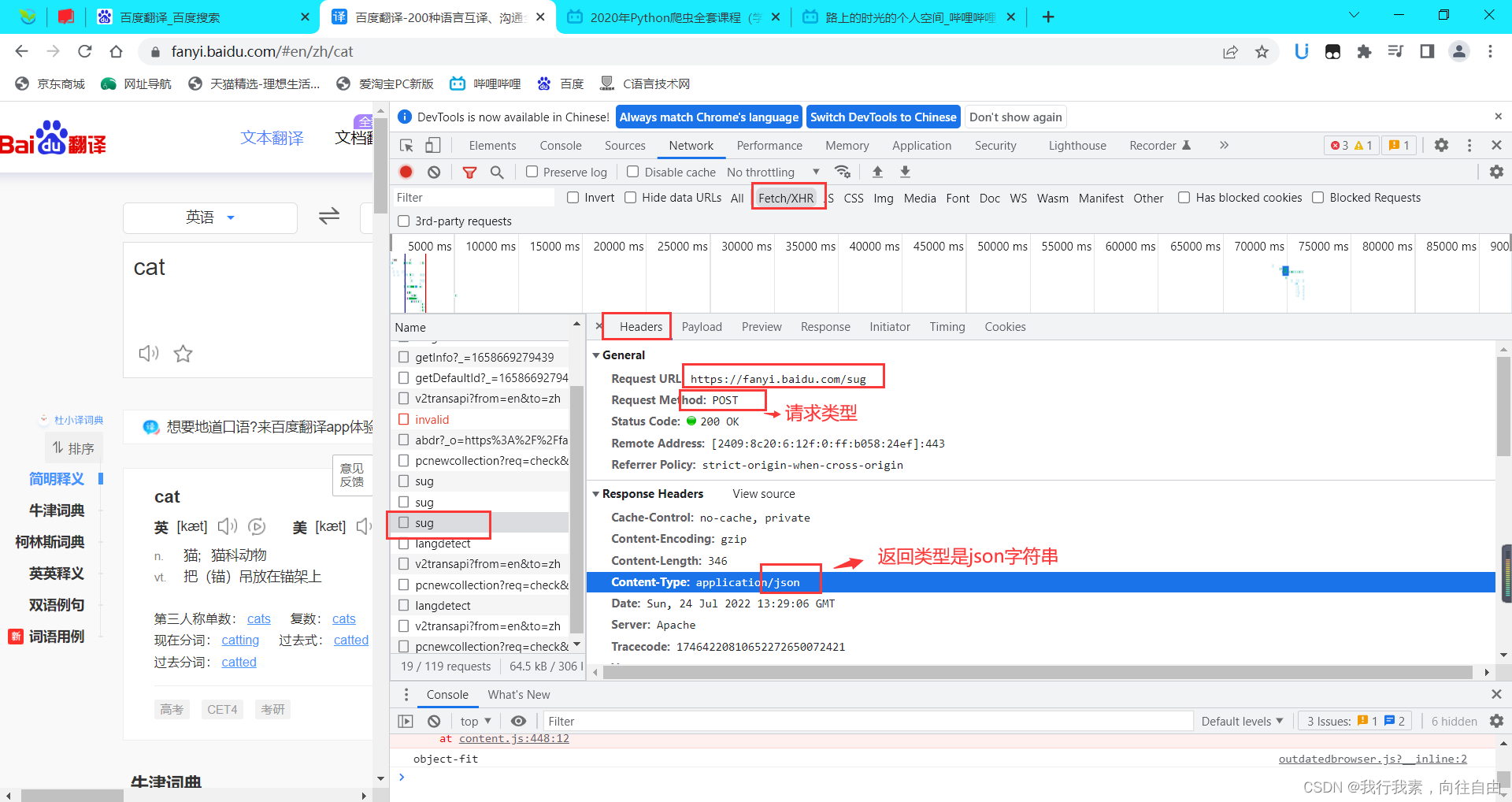Screen dimensions: 1512x802
Task: Check Has blocked cookies
Action: point(1184,198)
